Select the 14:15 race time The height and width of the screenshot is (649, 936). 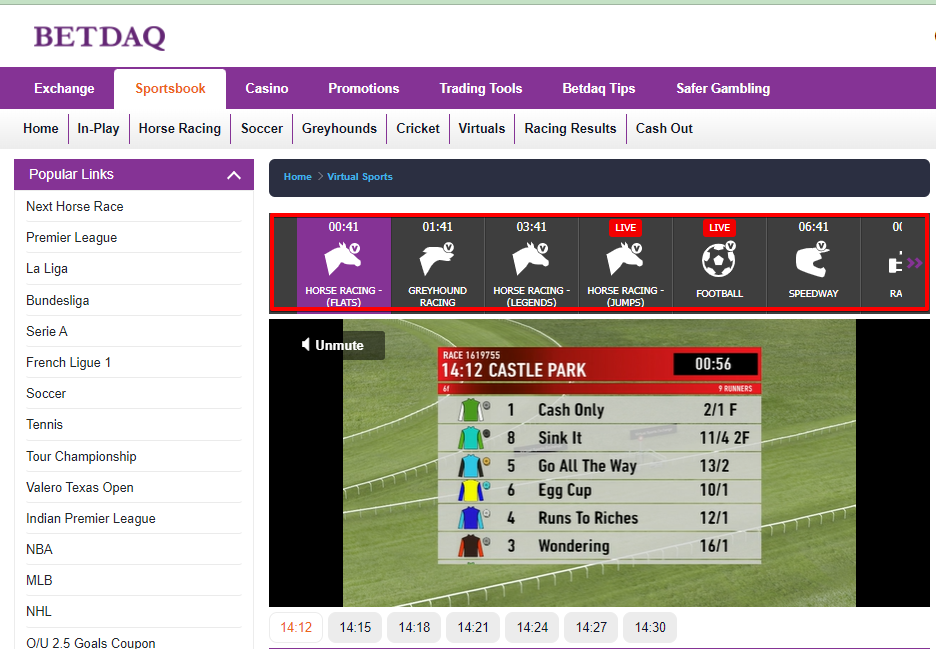point(355,628)
